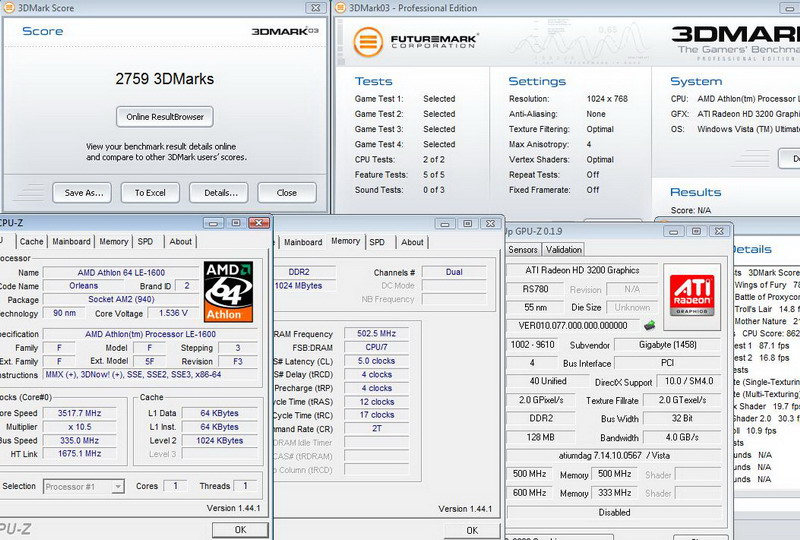Maximize the GPU-Z 0.1.9 window
Viewport: 800px width, 540px height.
[x=696, y=231]
